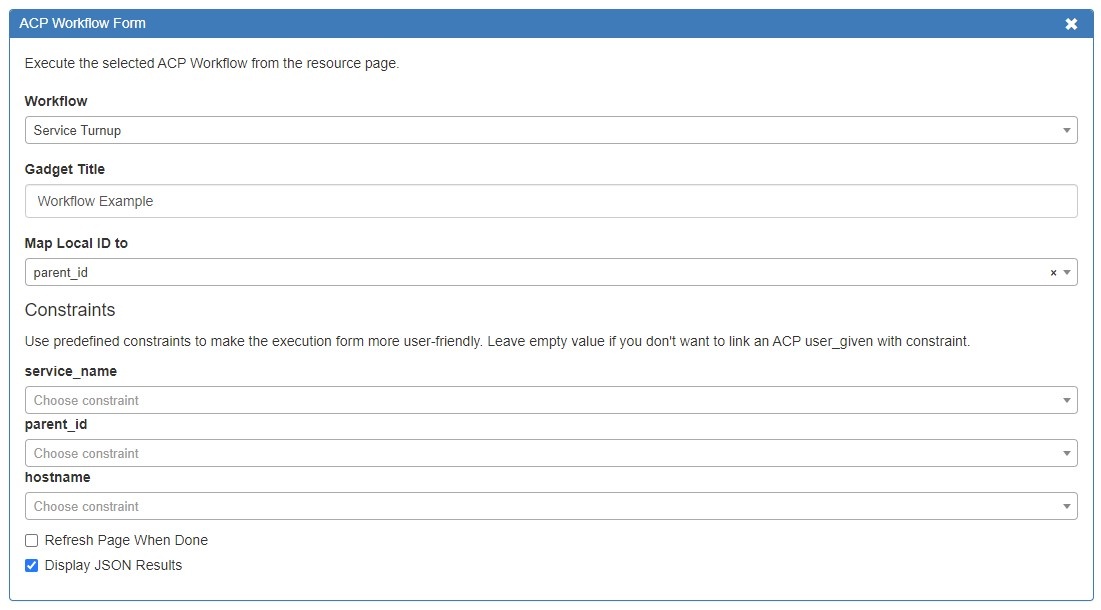The height and width of the screenshot is (610, 1101).
Task: Open service_name 'Choose constraint' select box
Action: click(540, 400)
